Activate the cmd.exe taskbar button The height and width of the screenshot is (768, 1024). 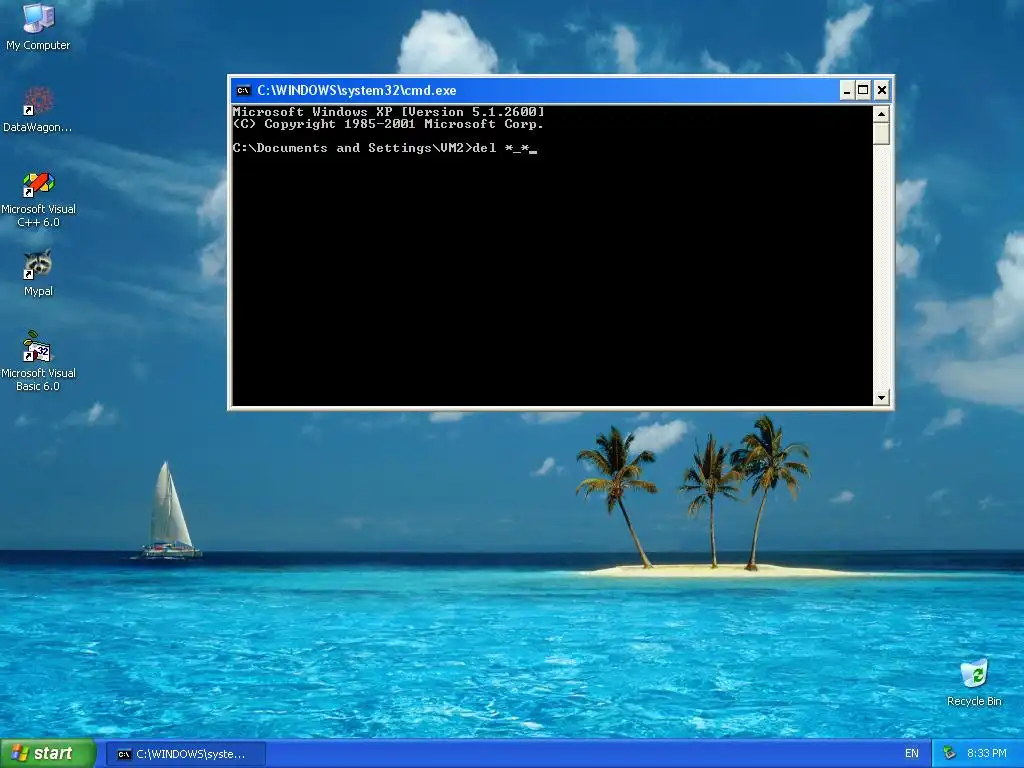[x=185, y=754]
